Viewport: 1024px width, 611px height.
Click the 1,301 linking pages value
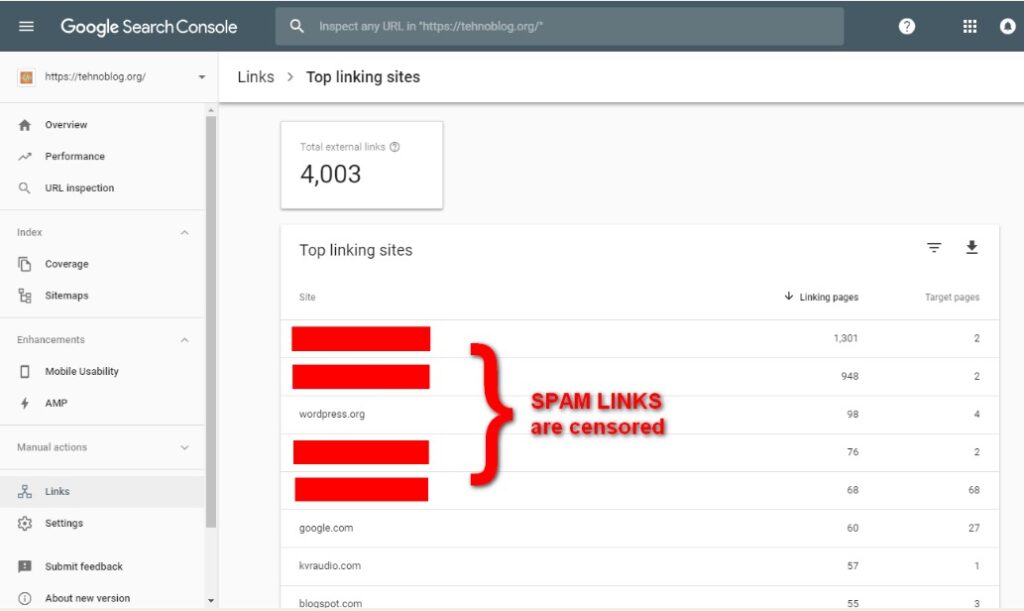coord(846,338)
